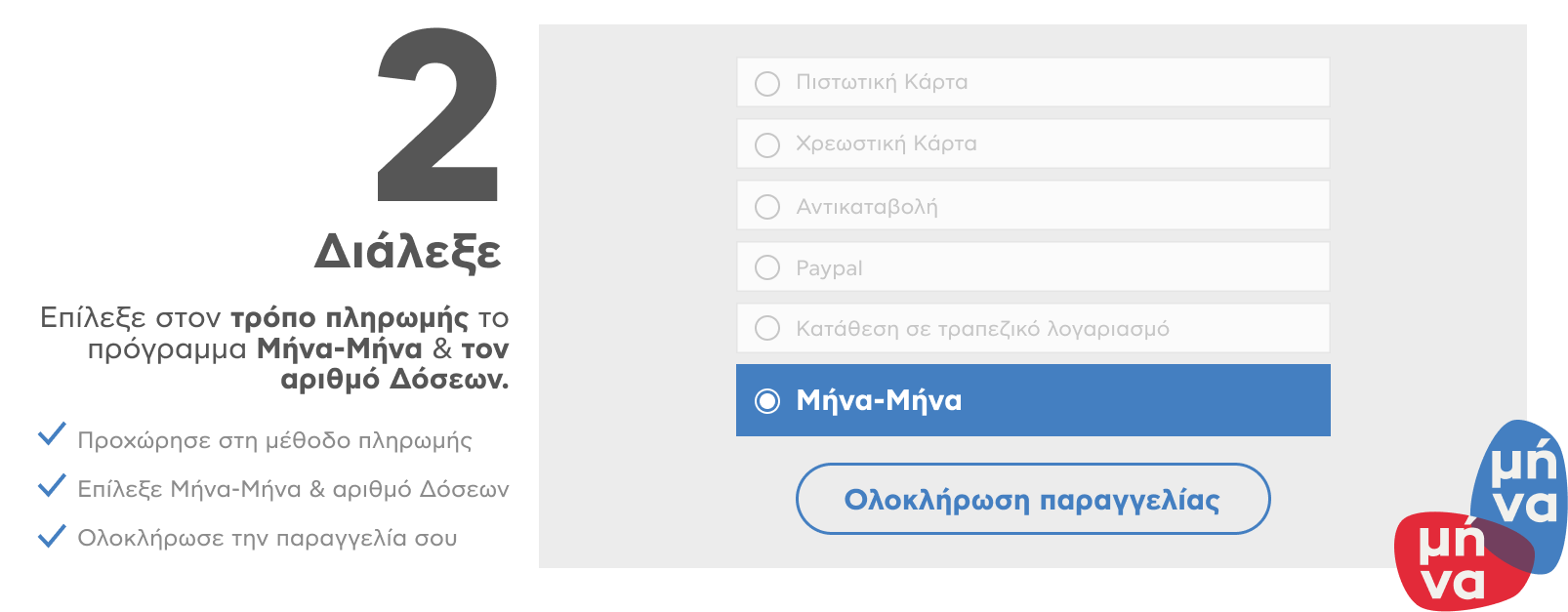This screenshot has height=612, width=1568.
Task: Click the Paypal option row label
Action: pyautogui.click(x=829, y=268)
